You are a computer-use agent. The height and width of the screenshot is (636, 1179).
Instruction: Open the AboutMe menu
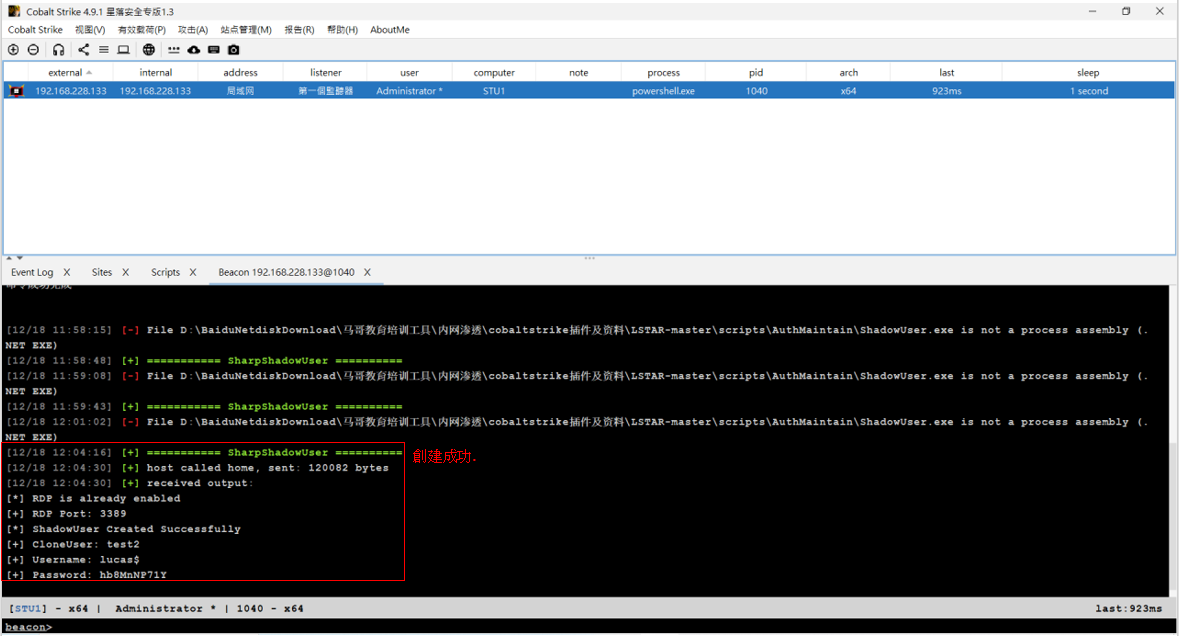coord(389,30)
